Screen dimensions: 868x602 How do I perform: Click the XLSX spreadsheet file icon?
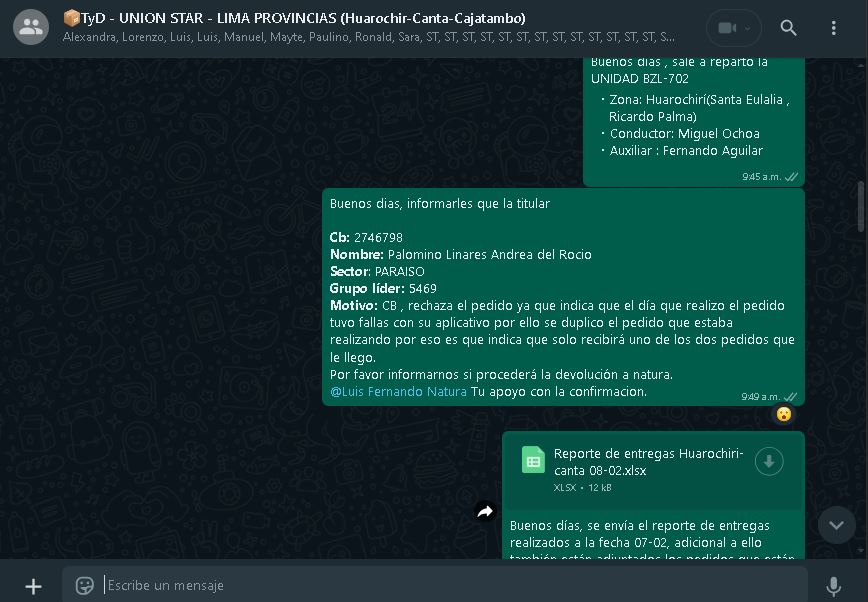coord(533,460)
